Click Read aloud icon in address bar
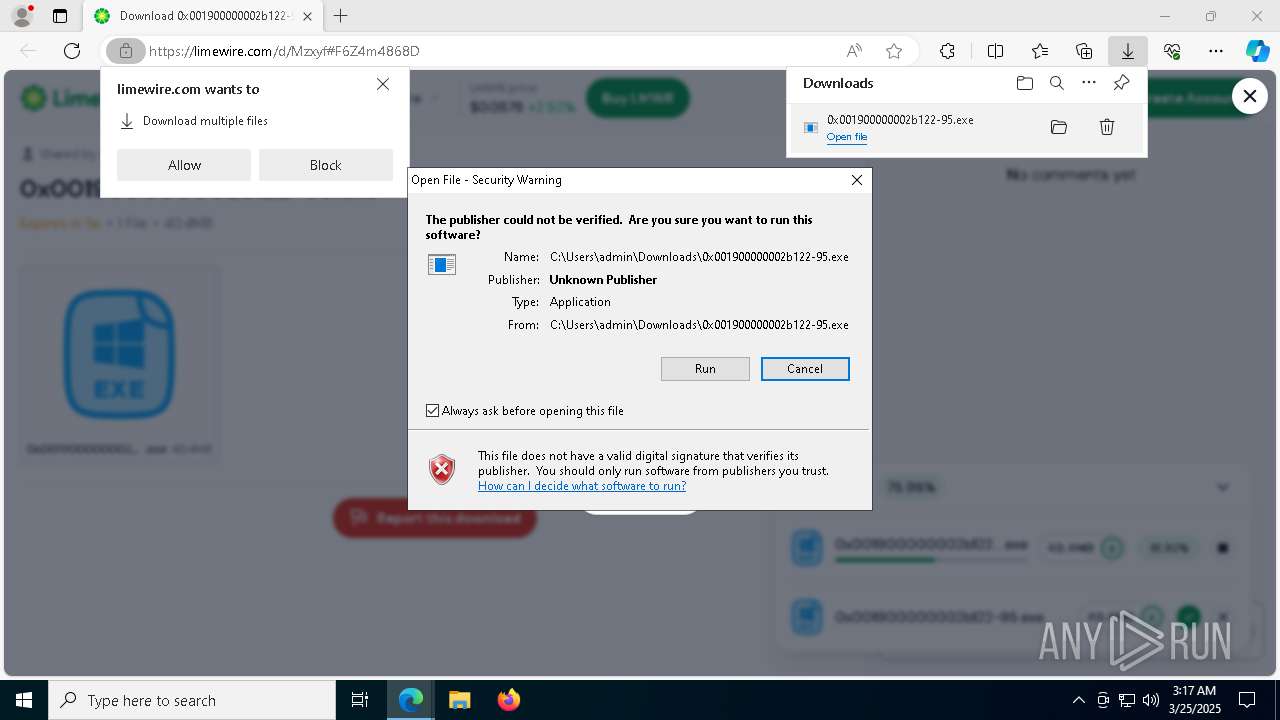 click(854, 51)
